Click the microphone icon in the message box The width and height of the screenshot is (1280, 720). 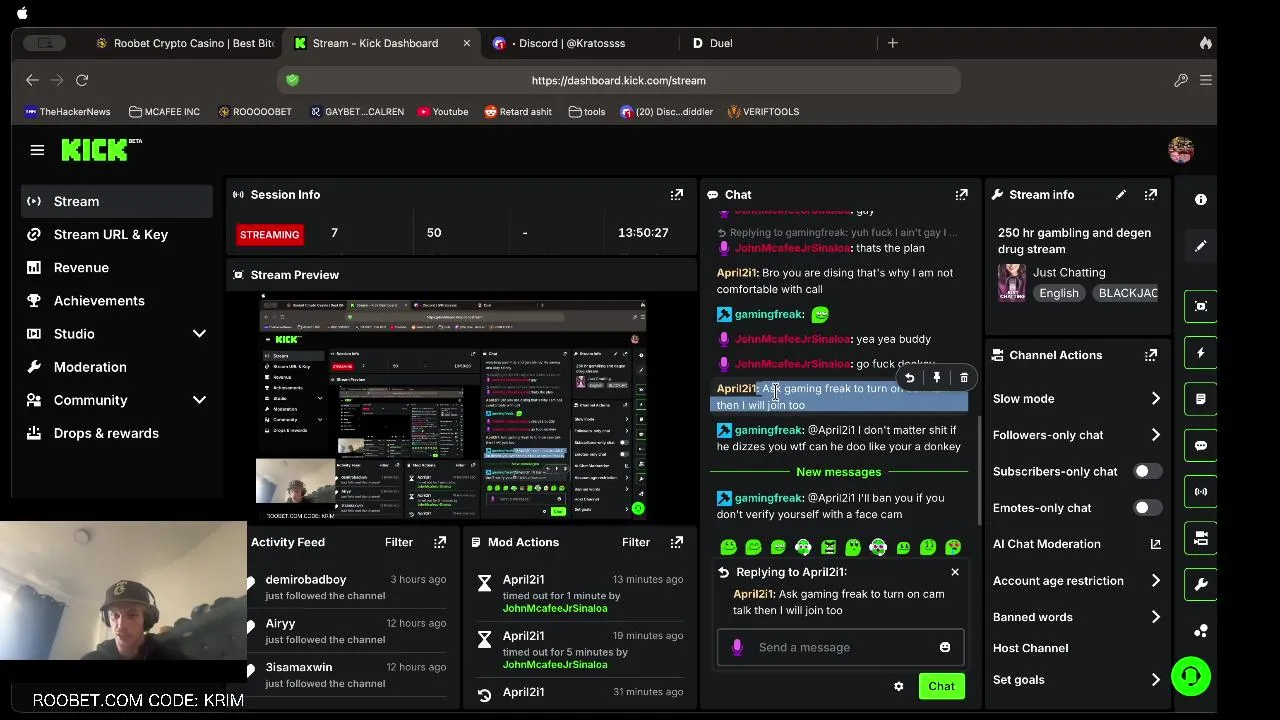[737, 647]
